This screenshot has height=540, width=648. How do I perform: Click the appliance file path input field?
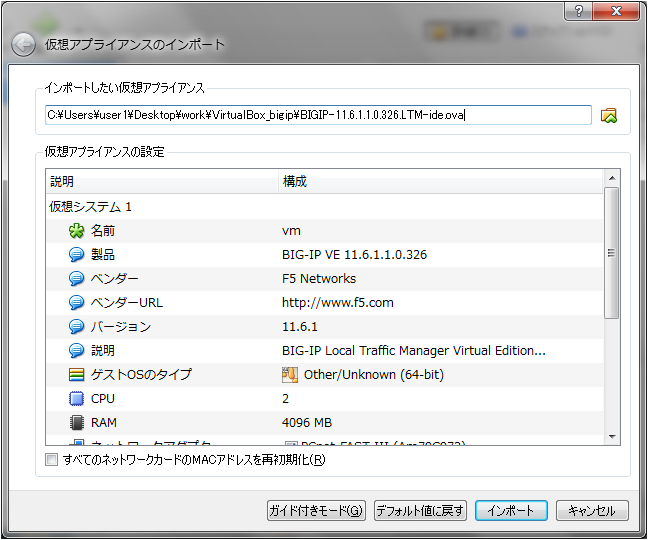[x=318, y=115]
